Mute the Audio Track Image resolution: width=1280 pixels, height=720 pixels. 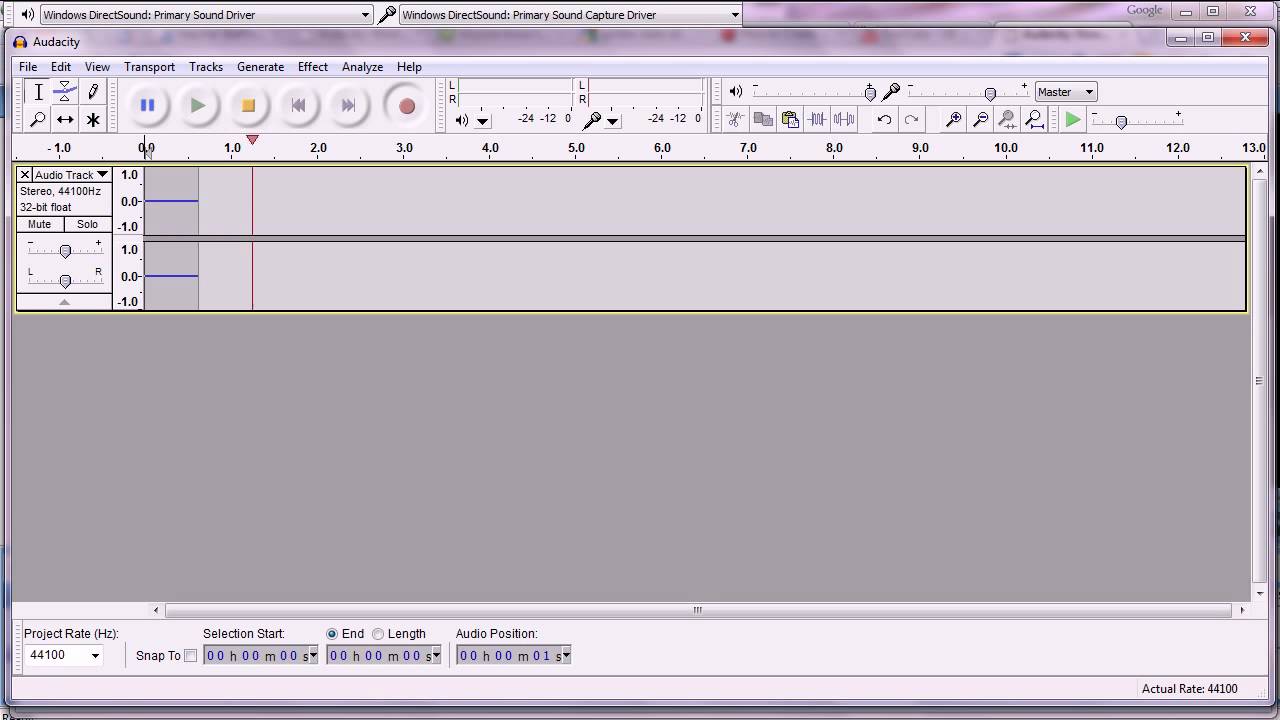click(40, 224)
